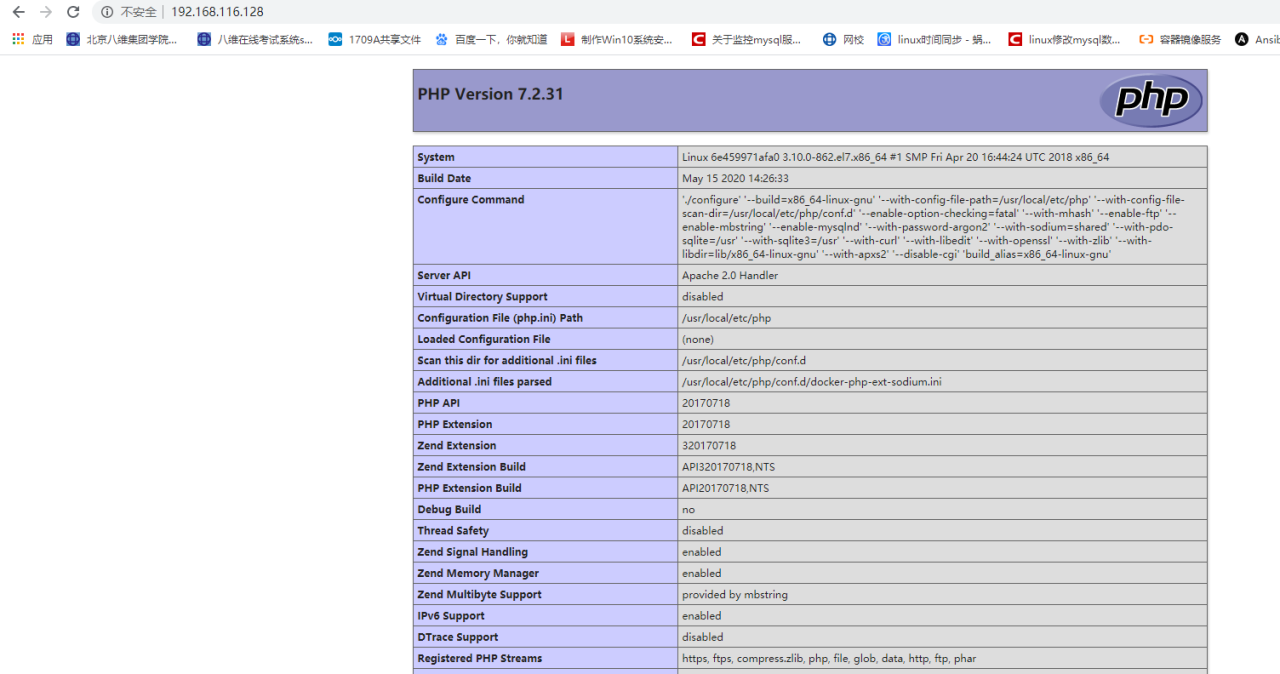This screenshot has width=1280, height=674.
Task: Click the Zend Signal Handling label
Action: pyautogui.click(x=473, y=551)
